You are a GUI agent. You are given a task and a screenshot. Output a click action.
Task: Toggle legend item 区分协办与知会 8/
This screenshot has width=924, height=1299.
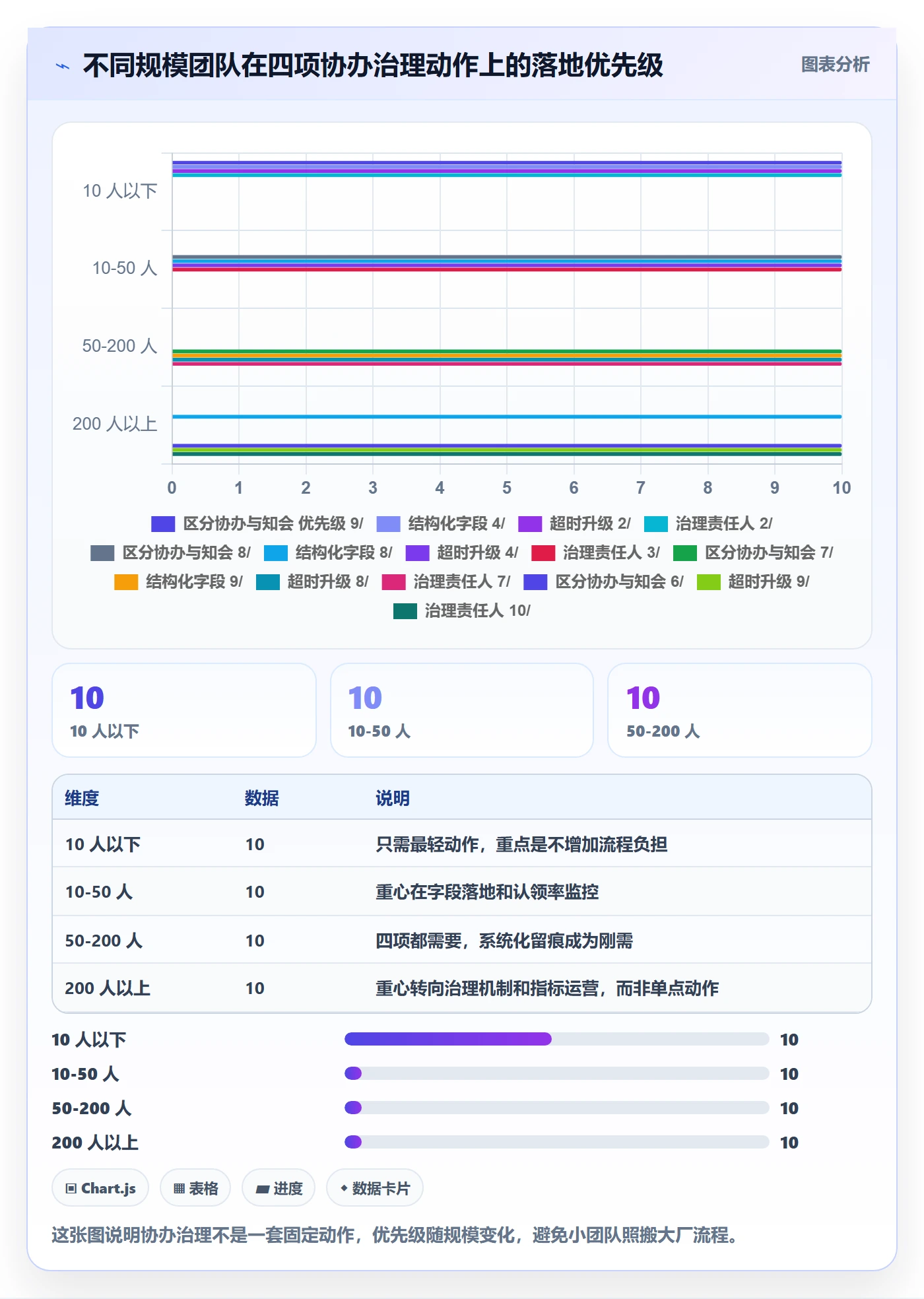click(x=170, y=552)
